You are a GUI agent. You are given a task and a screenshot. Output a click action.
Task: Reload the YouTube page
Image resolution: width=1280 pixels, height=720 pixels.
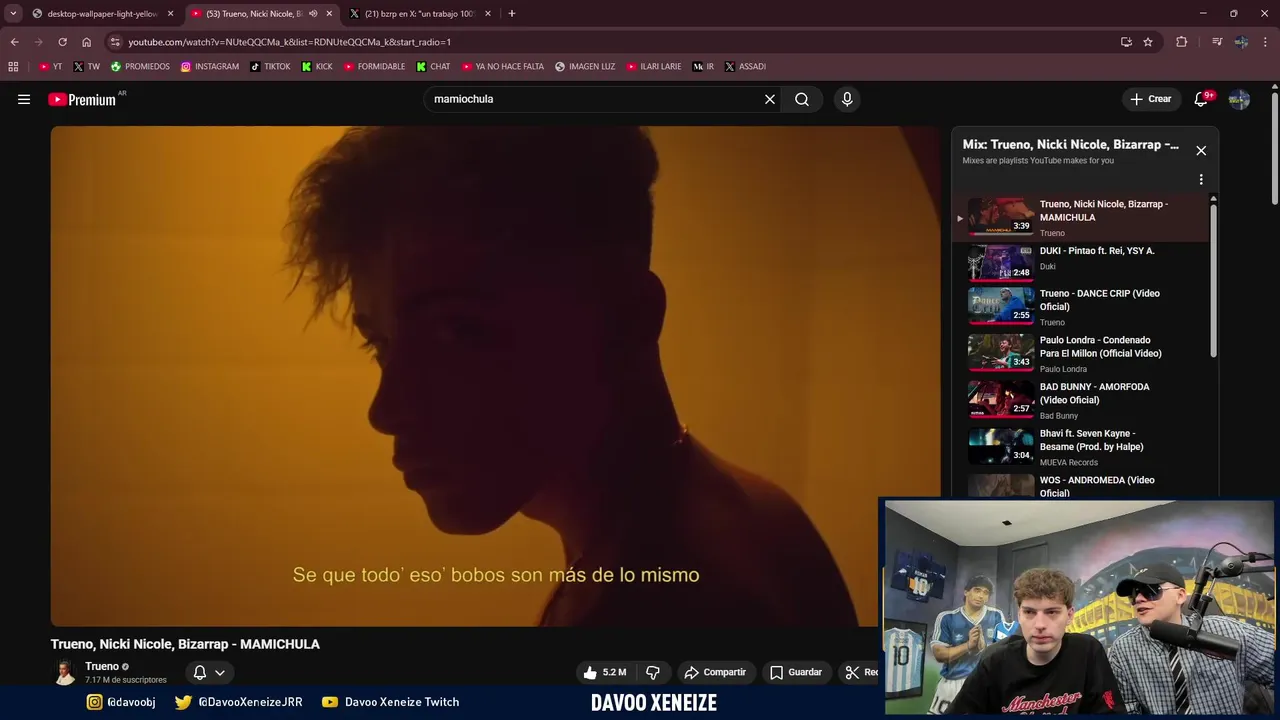coord(62,42)
